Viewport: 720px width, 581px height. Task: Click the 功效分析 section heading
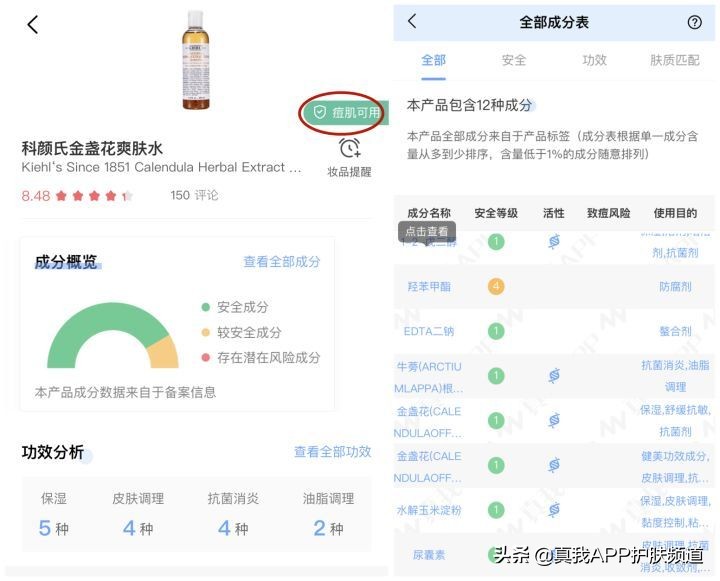point(52,452)
